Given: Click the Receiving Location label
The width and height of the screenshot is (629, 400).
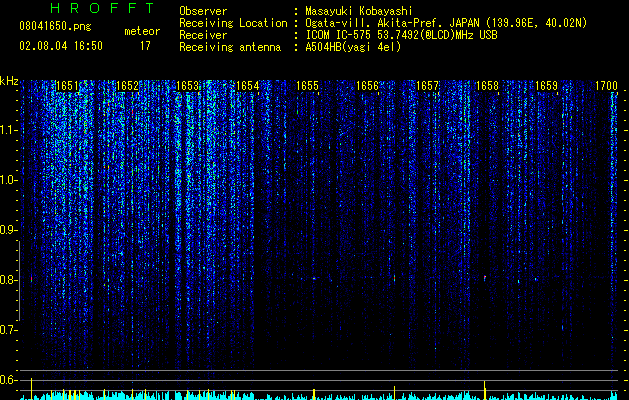Looking at the screenshot, I should 233,23.
